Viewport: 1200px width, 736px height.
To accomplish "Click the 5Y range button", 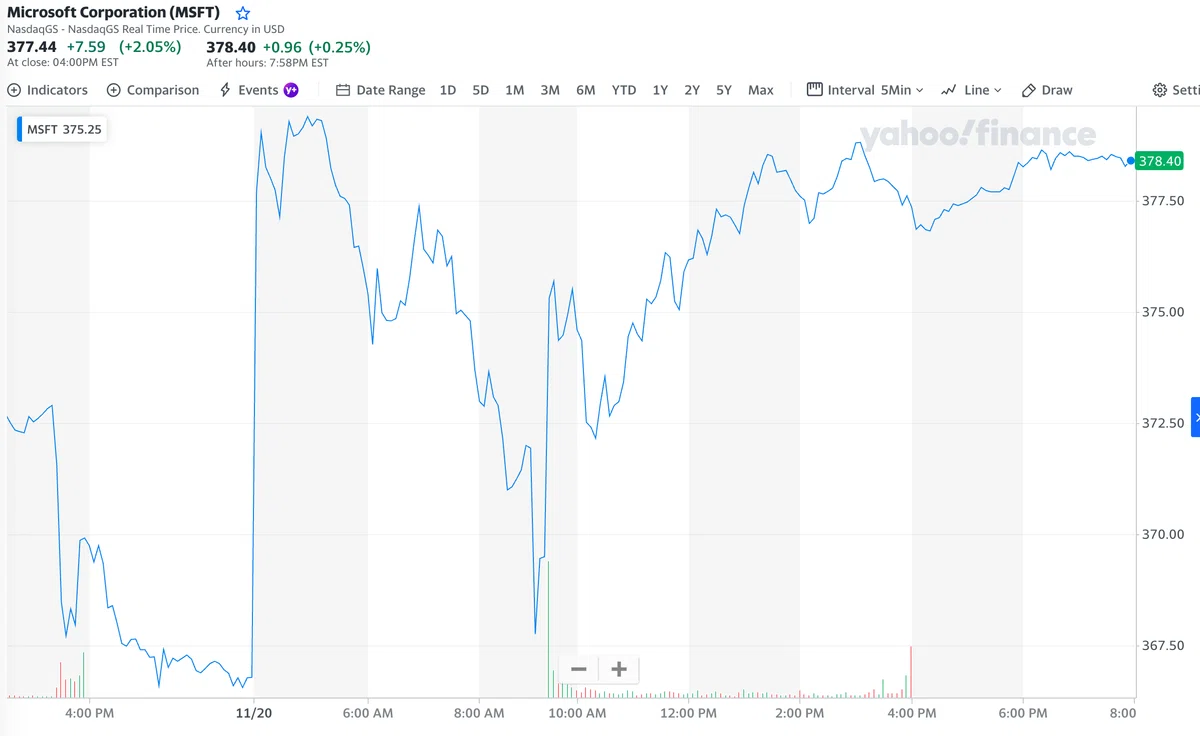I will pyautogui.click(x=724, y=90).
